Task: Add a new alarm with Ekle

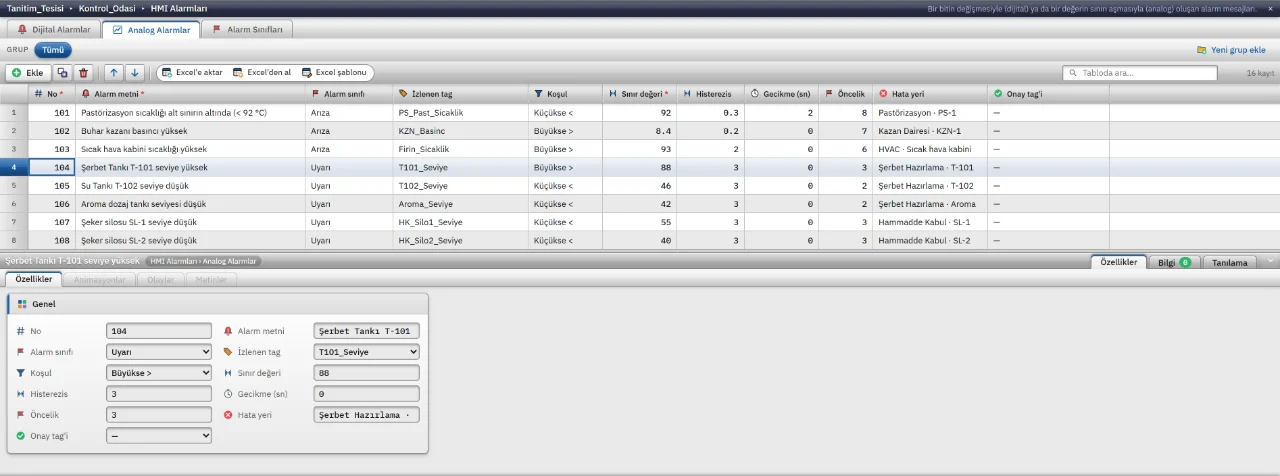Action: 28,73
